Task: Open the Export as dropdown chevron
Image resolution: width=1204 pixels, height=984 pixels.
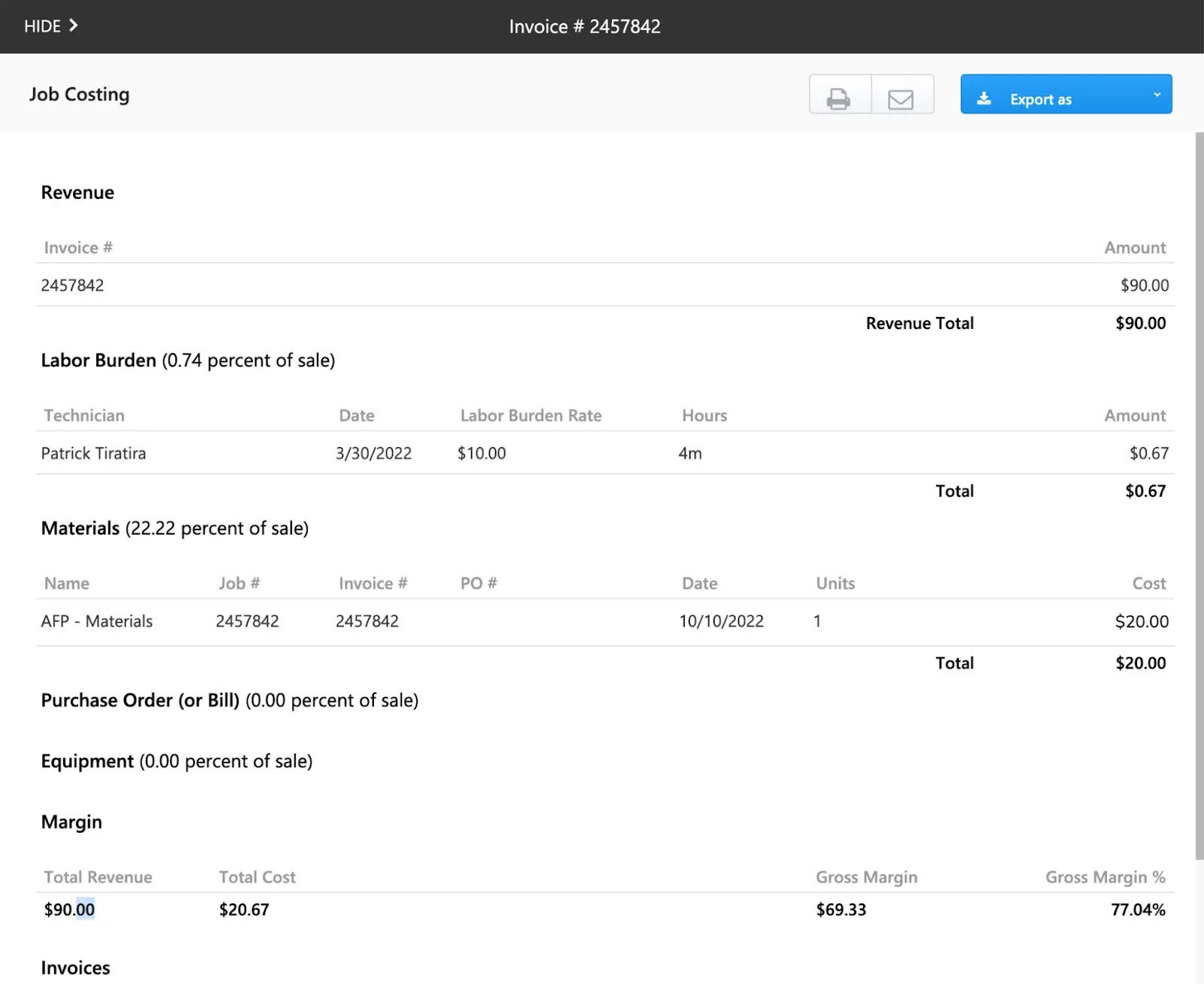Action: pos(1157,94)
